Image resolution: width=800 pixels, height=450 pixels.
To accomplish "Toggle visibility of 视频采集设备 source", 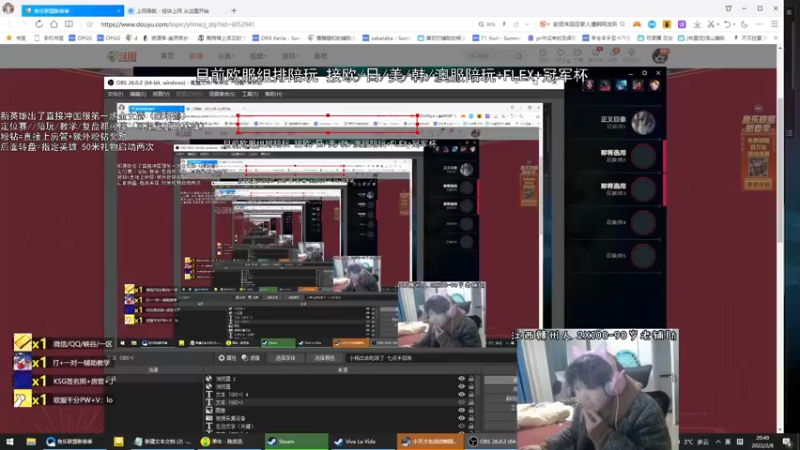I will pyautogui.click(x=461, y=418).
